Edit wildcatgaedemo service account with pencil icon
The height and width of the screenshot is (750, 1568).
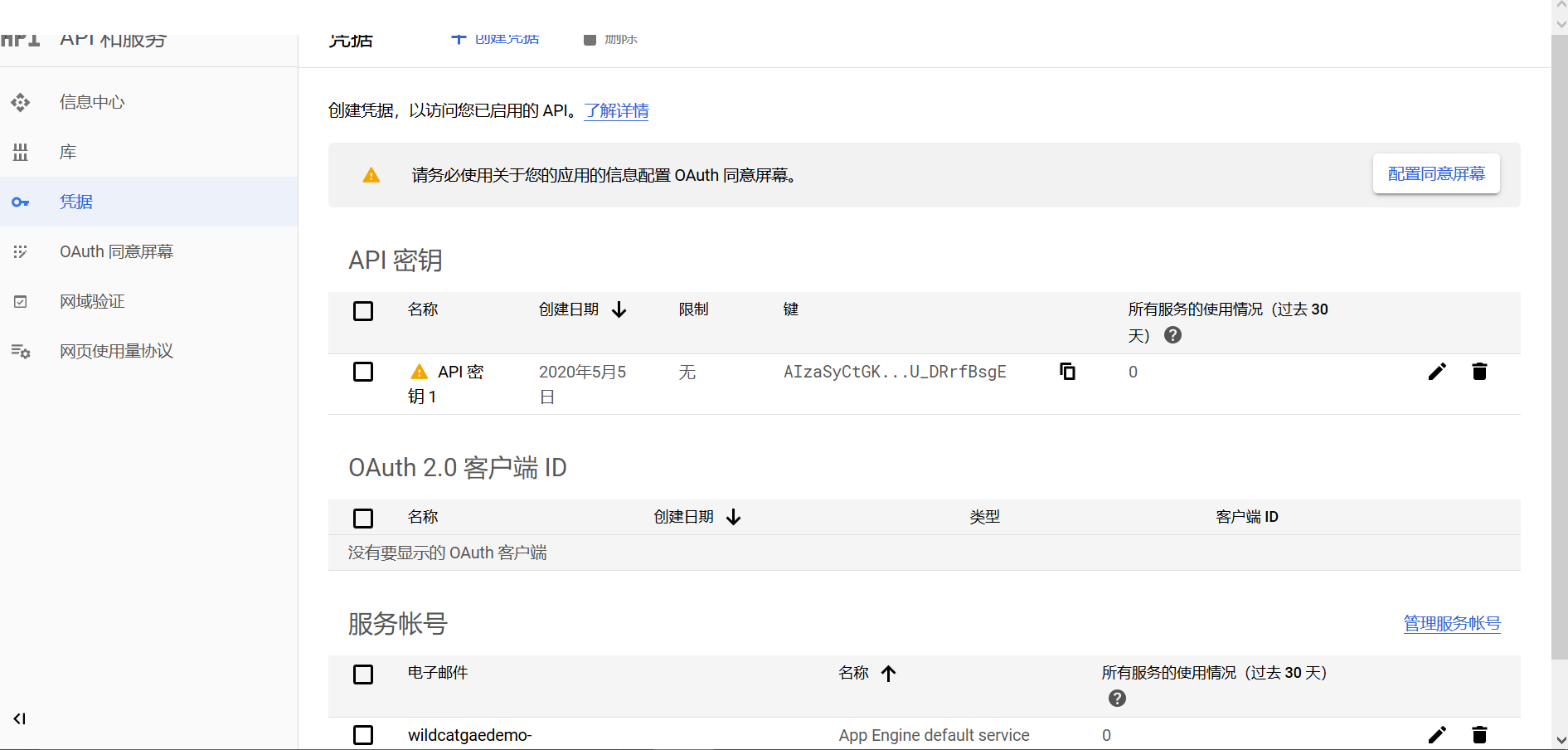click(1437, 735)
